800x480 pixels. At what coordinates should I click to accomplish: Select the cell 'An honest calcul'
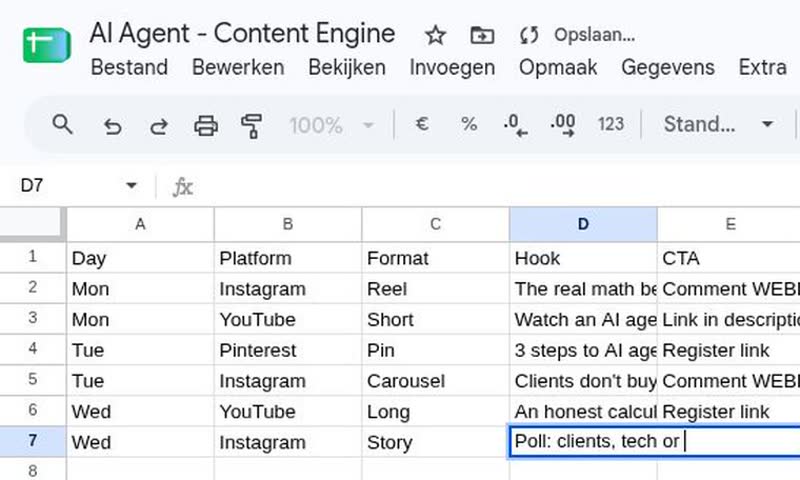tap(583, 411)
